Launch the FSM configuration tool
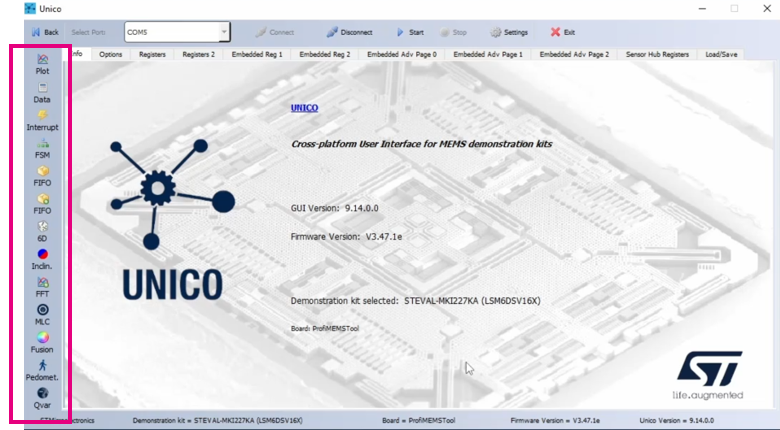The height and width of the screenshot is (430, 780). tap(42, 148)
